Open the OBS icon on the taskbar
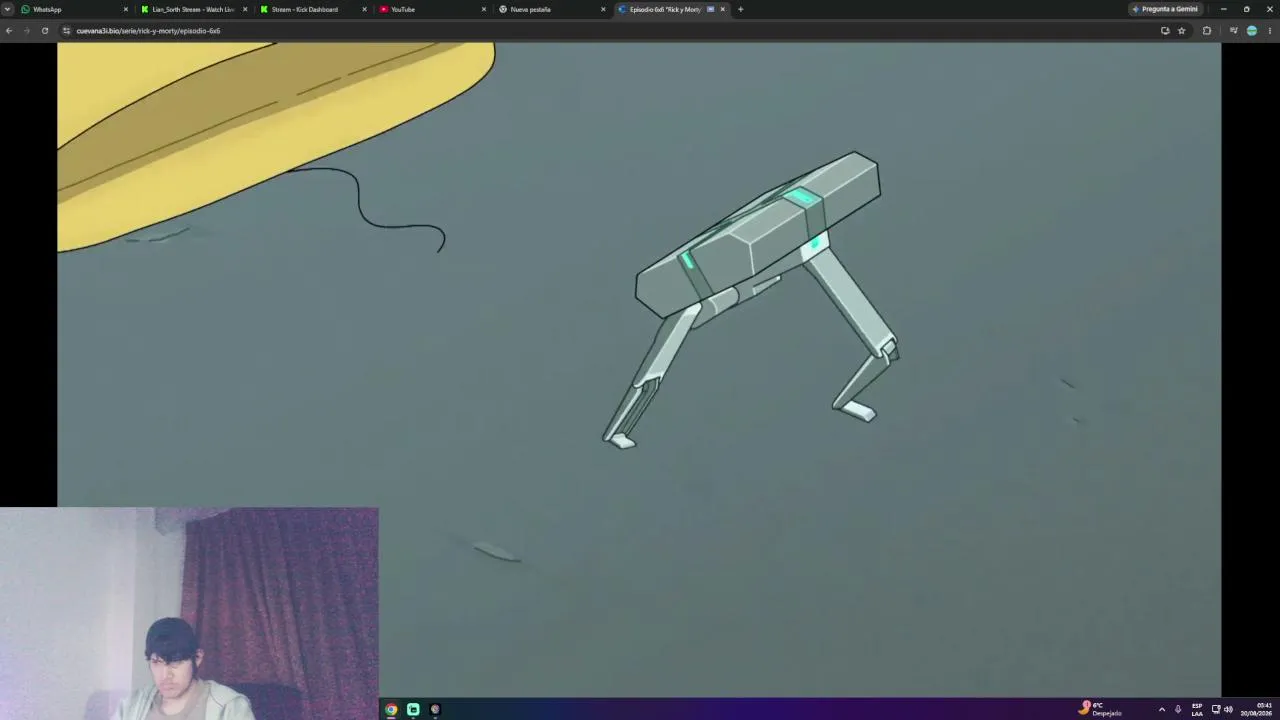This screenshot has width=1280, height=720. click(x=435, y=709)
